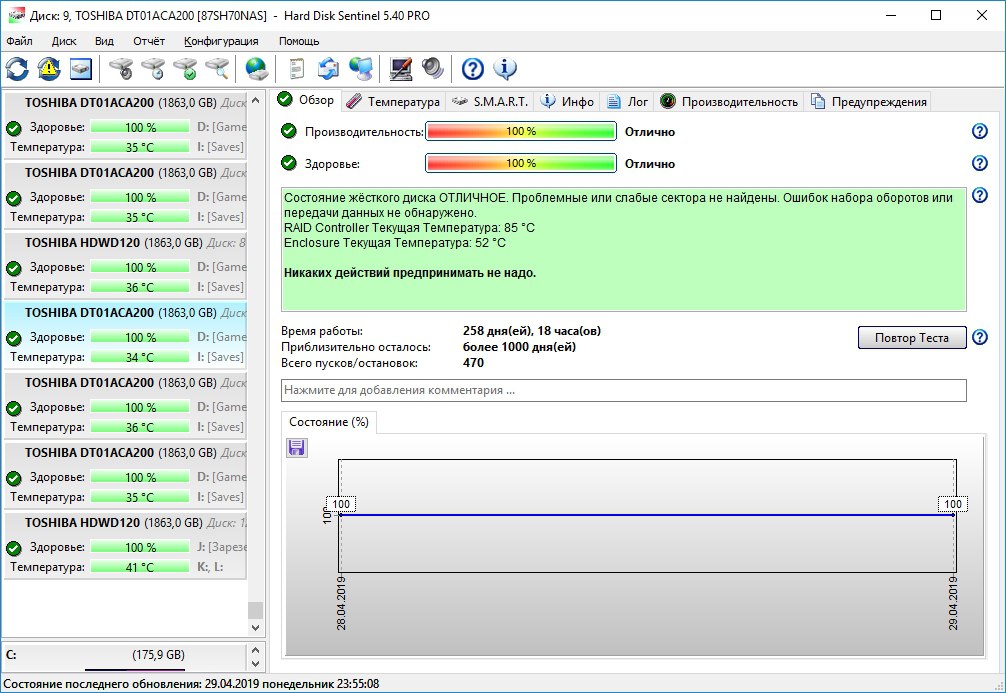The image size is (1006, 693).
Task: Click the right 100 data label on chart
Action: (953, 504)
